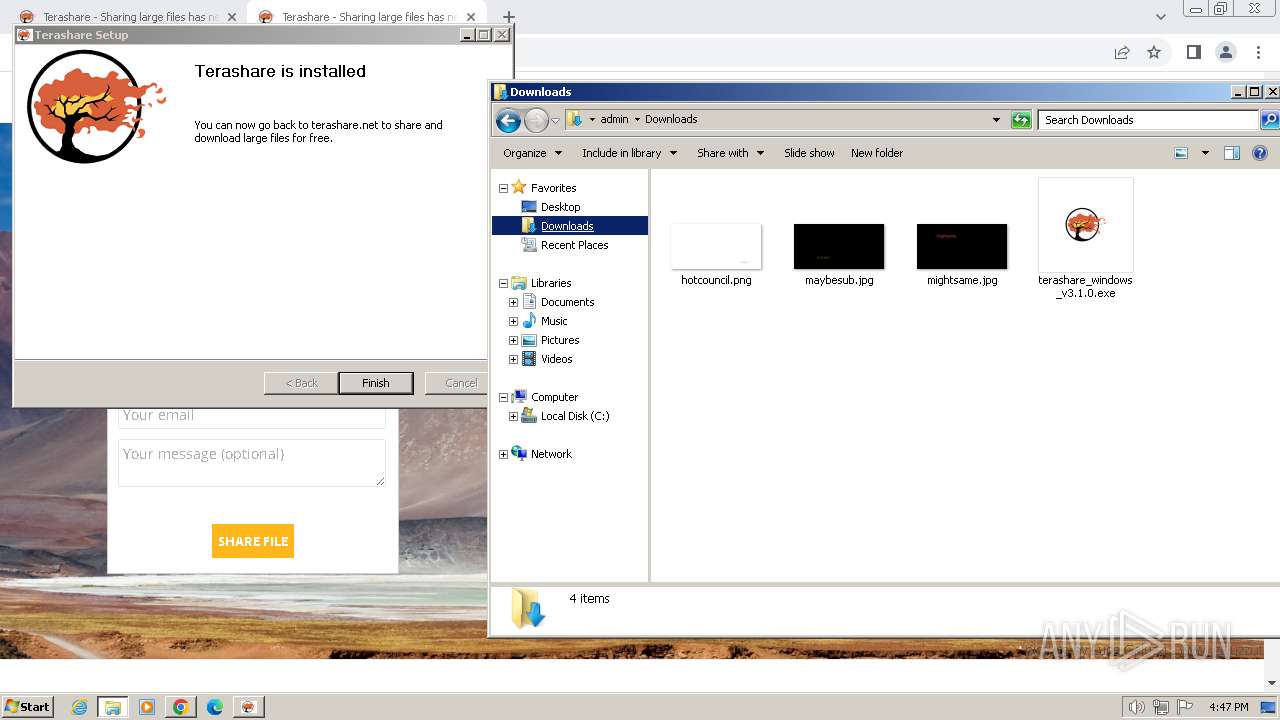The width and height of the screenshot is (1280, 720).
Task: Open recent pages dropdown beside Forward arrow
Action: tap(555, 121)
